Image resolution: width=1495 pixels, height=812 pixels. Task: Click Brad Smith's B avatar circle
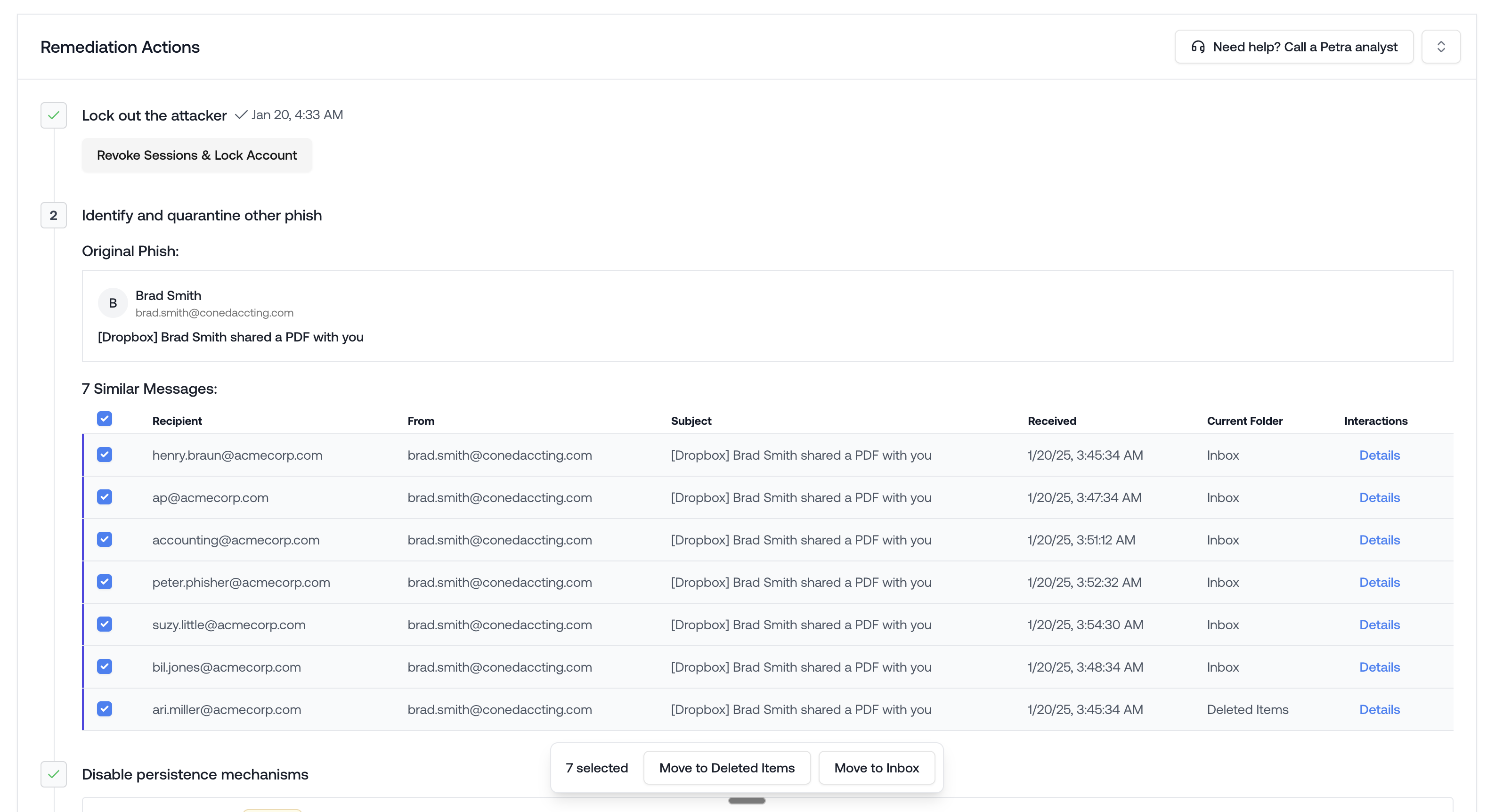(x=113, y=303)
